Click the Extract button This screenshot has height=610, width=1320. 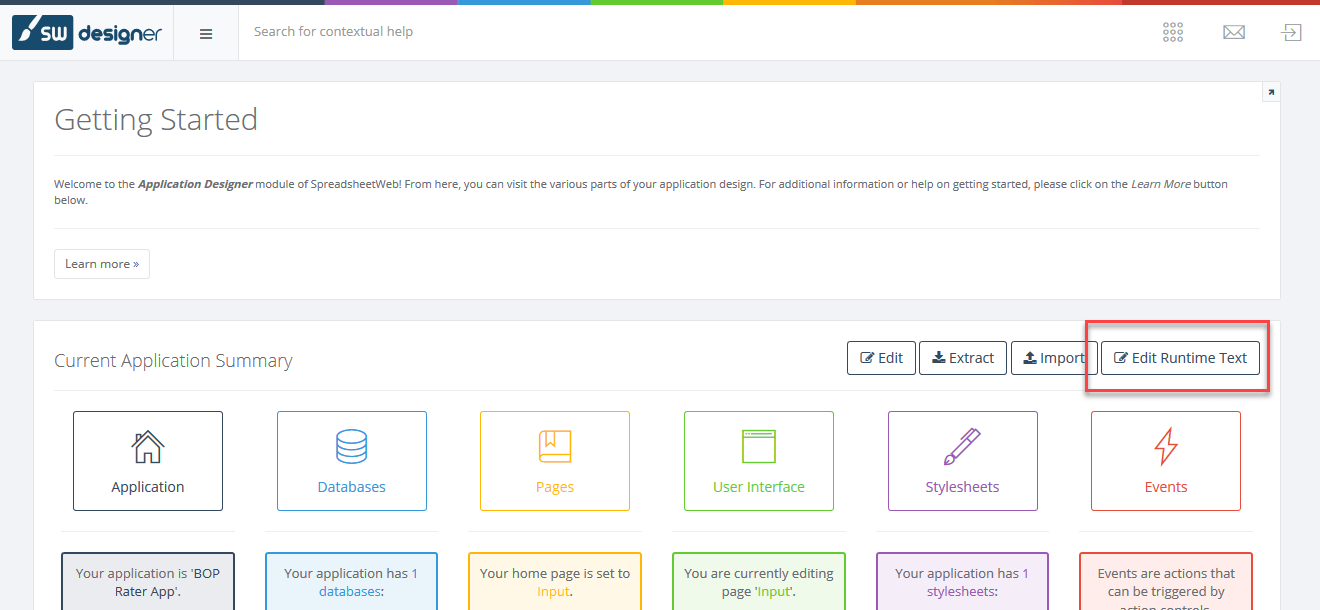point(963,358)
